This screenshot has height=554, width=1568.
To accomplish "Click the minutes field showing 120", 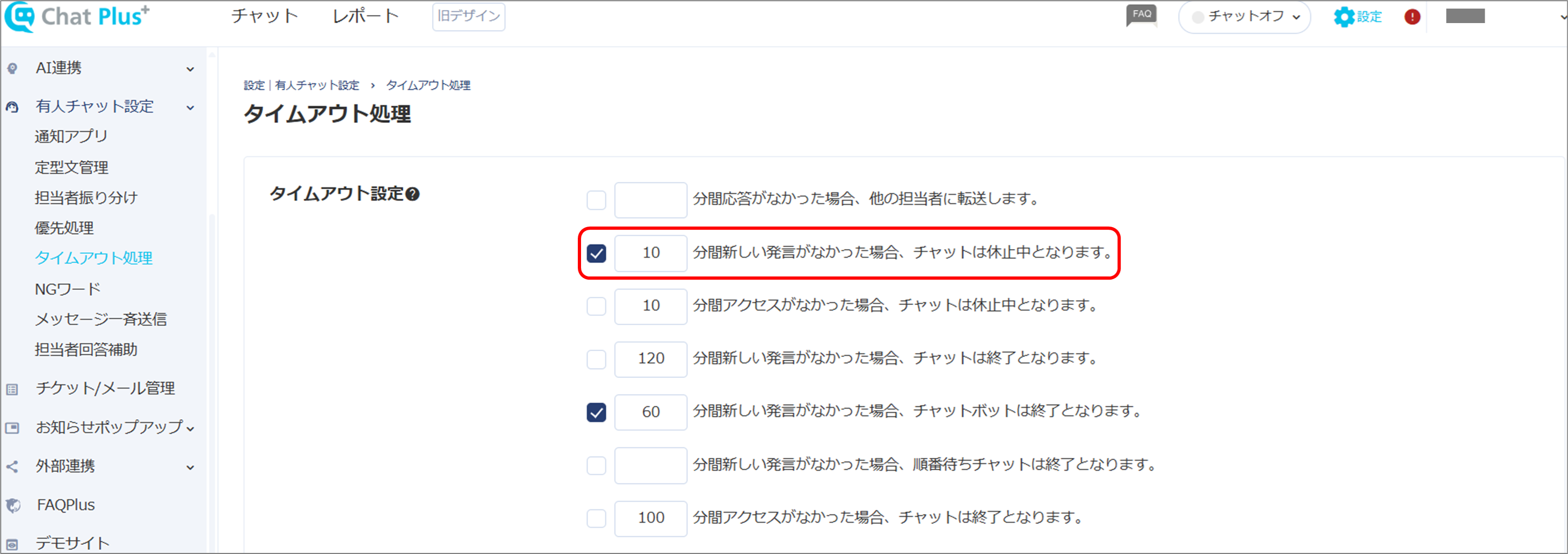I will point(651,359).
